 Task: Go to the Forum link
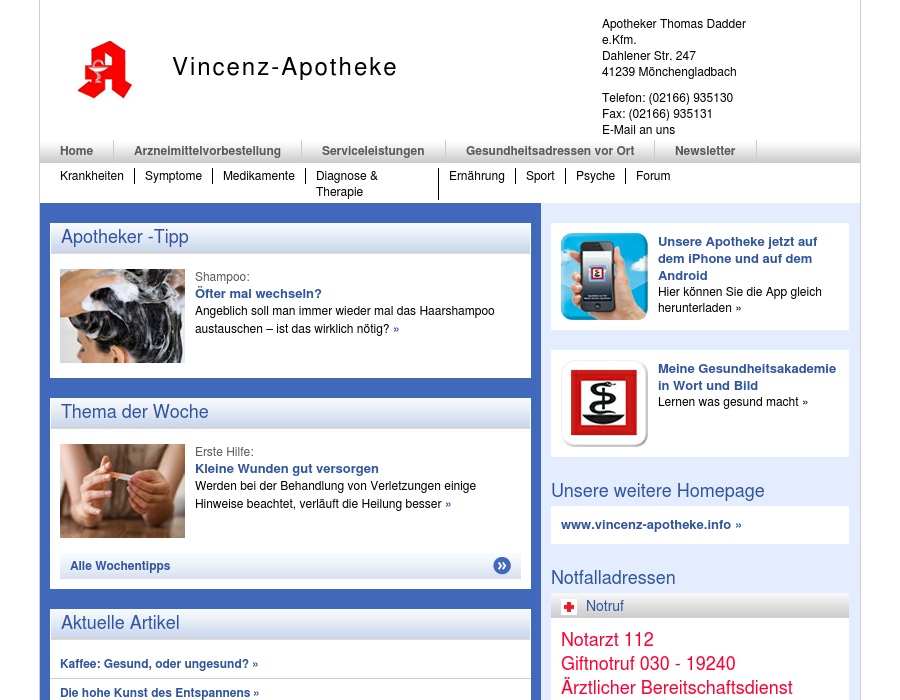coord(653,176)
